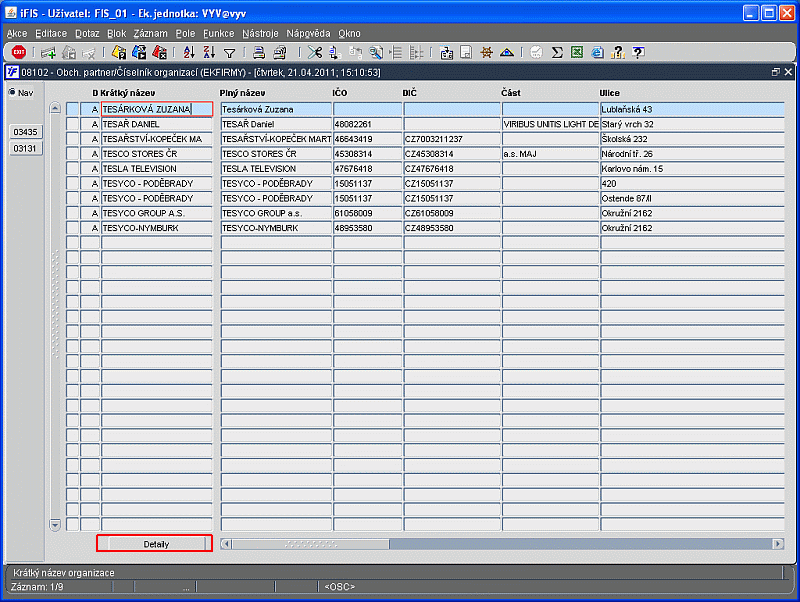
Task: Click the VIRIBUS UNITIS LIGHT DE cell
Action: [550, 124]
